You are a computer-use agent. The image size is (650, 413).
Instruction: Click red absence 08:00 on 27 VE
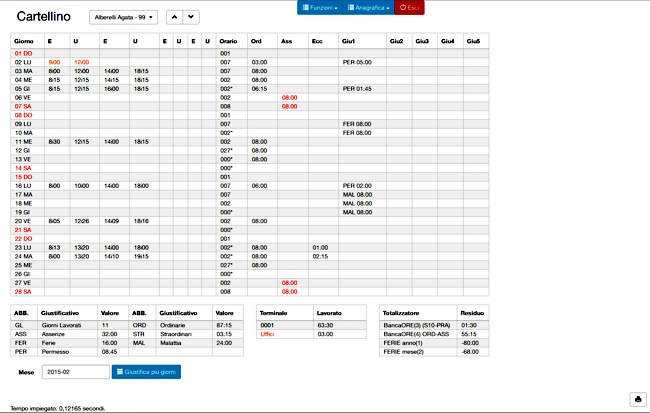pyautogui.click(x=289, y=283)
